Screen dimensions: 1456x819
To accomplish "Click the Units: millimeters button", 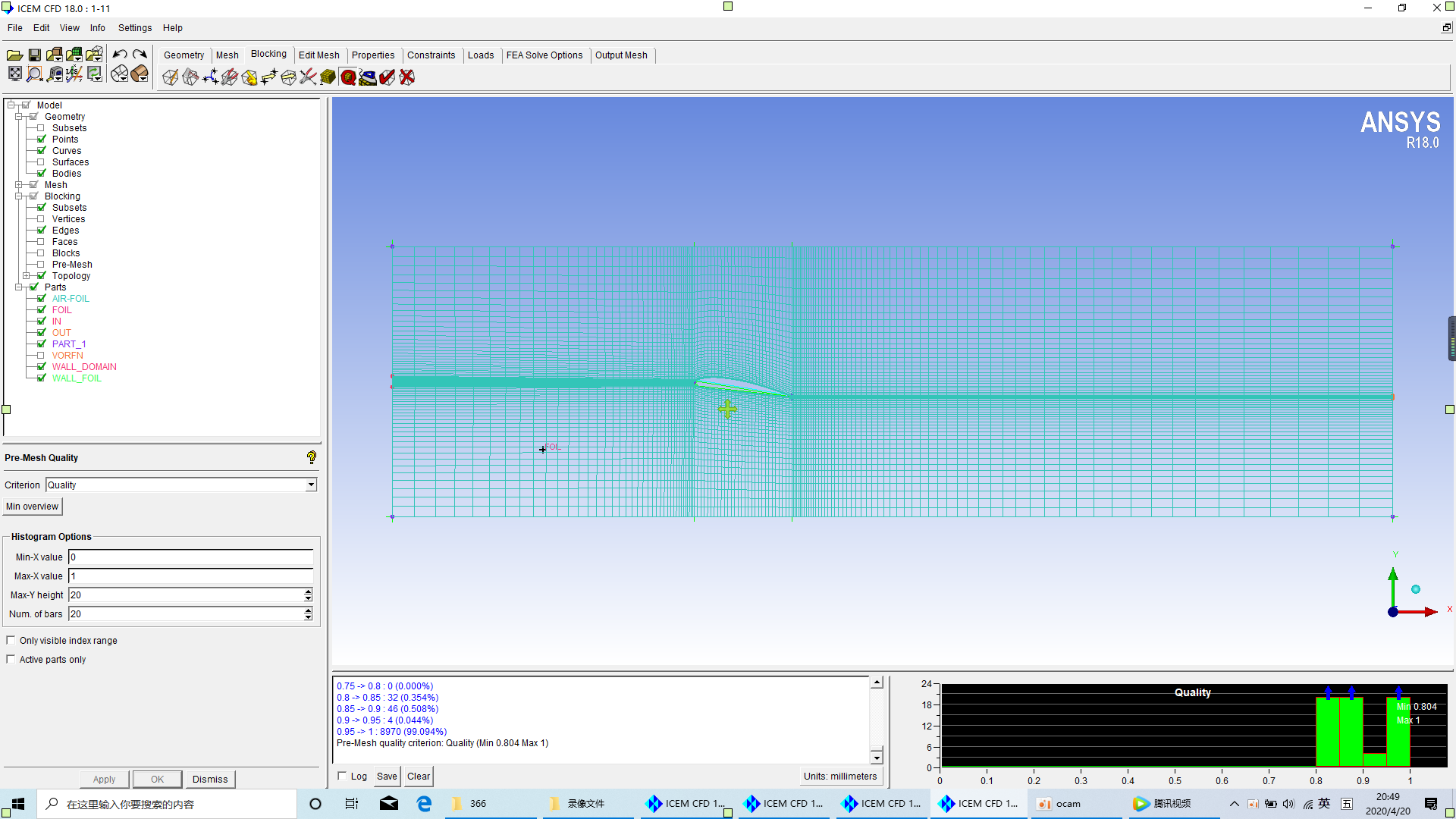I will 840,777.
